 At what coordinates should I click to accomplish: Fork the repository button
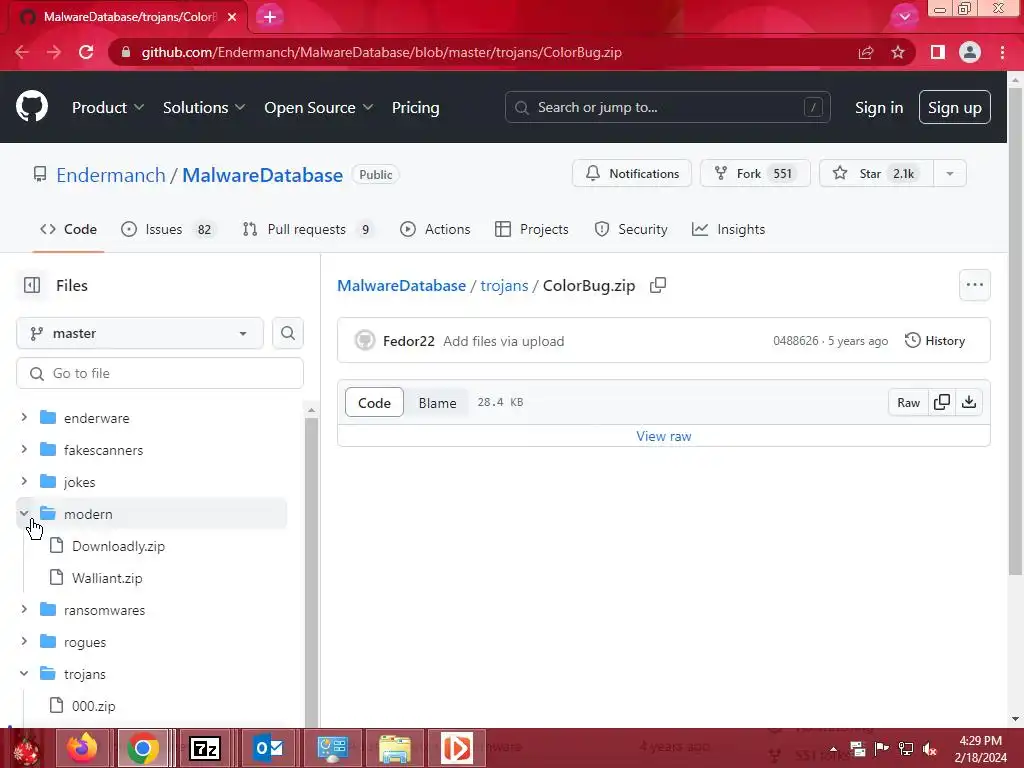coord(755,174)
